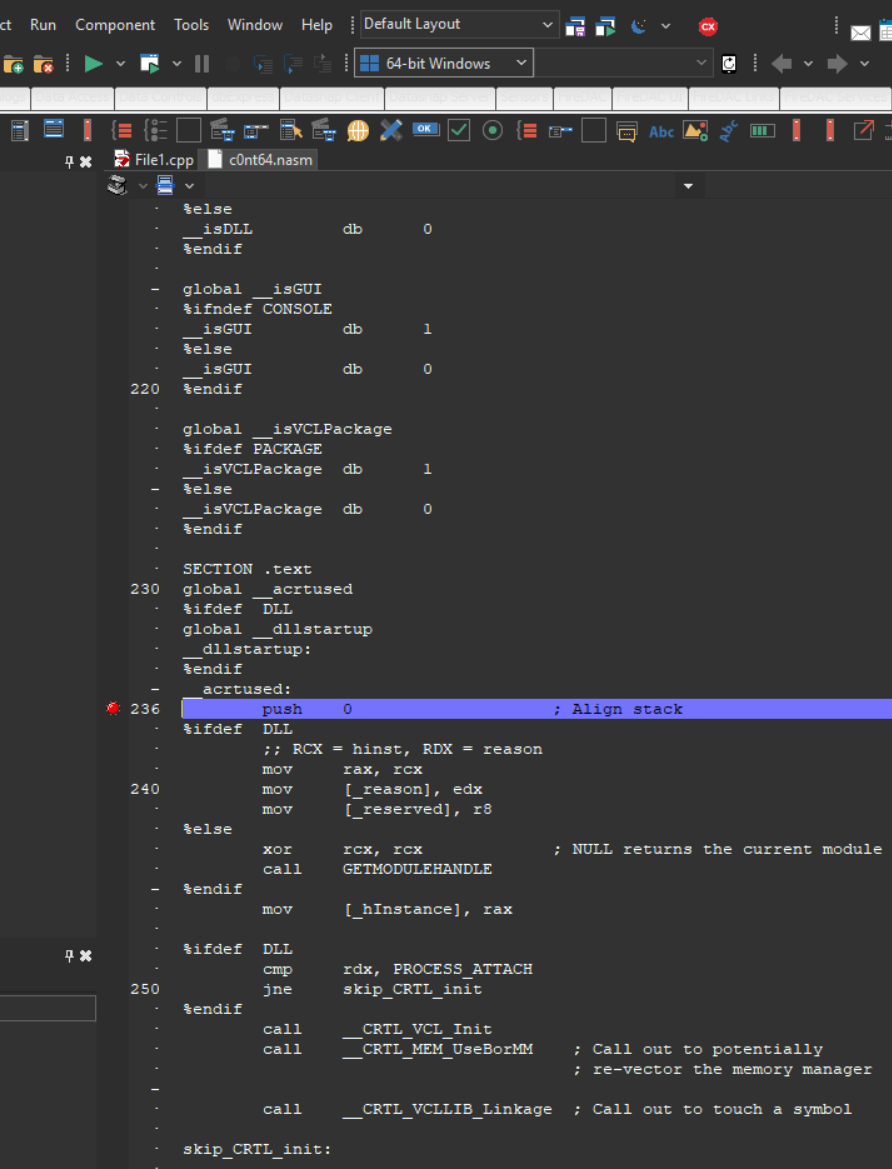Select the OK button component icon
The image size is (892, 1169).
tap(425, 130)
